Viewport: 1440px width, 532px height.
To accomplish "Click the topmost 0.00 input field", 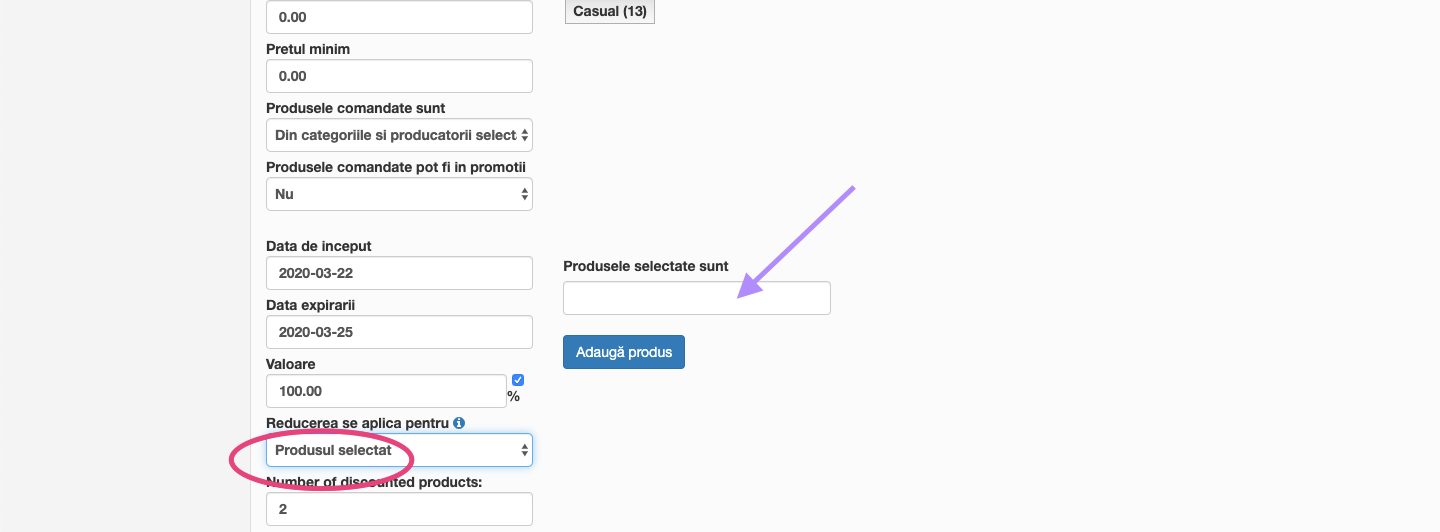I will pyautogui.click(x=399, y=17).
